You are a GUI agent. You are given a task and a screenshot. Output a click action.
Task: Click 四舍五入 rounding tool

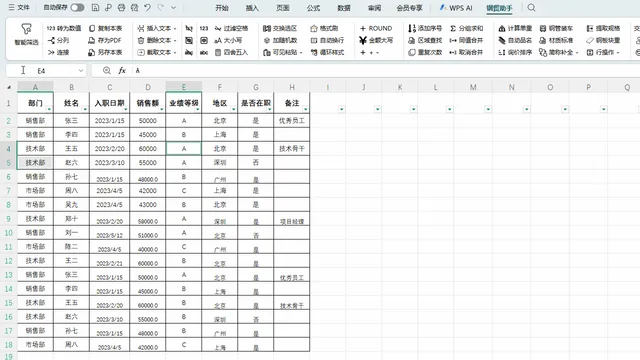tap(231, 52)
